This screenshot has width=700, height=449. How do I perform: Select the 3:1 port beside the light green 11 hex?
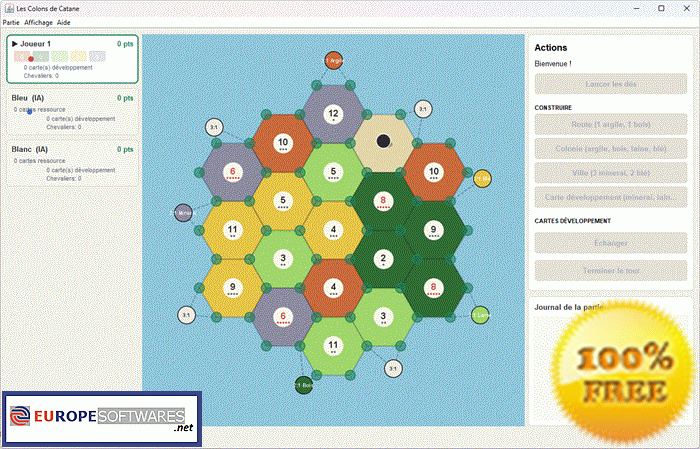(393, 369)
